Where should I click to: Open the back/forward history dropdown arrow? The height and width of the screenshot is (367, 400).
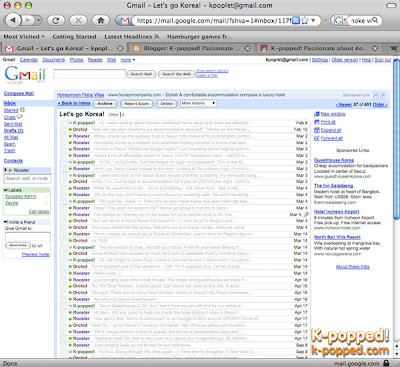[x=39, y=21]
